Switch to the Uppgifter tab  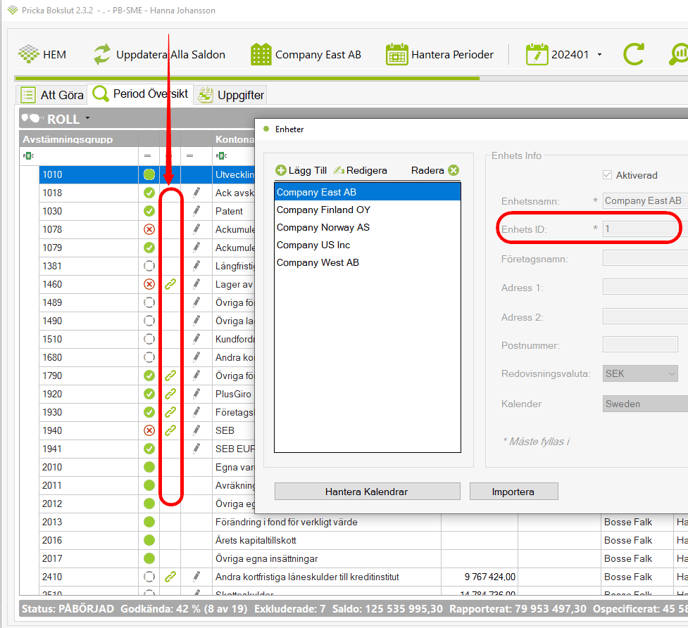click(230, 95)
